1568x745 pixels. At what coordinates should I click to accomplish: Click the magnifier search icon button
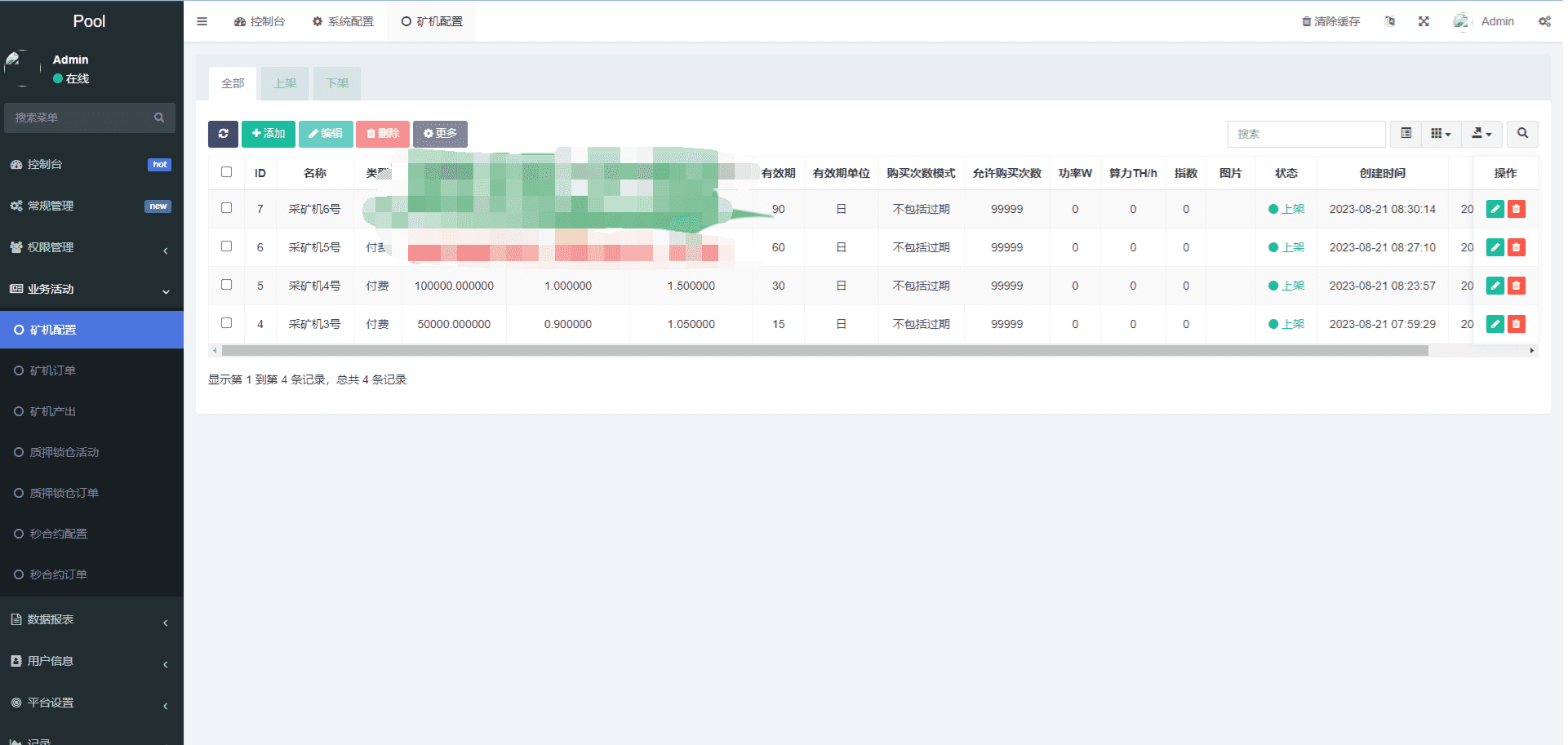1522,134
